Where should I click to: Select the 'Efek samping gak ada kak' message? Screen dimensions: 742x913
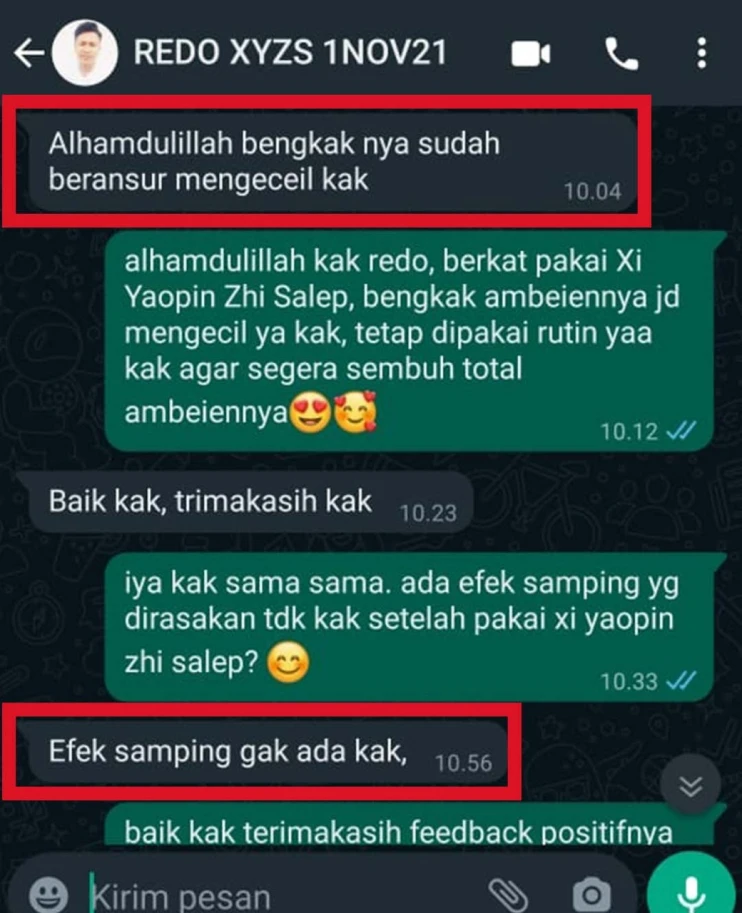[266, 753]
